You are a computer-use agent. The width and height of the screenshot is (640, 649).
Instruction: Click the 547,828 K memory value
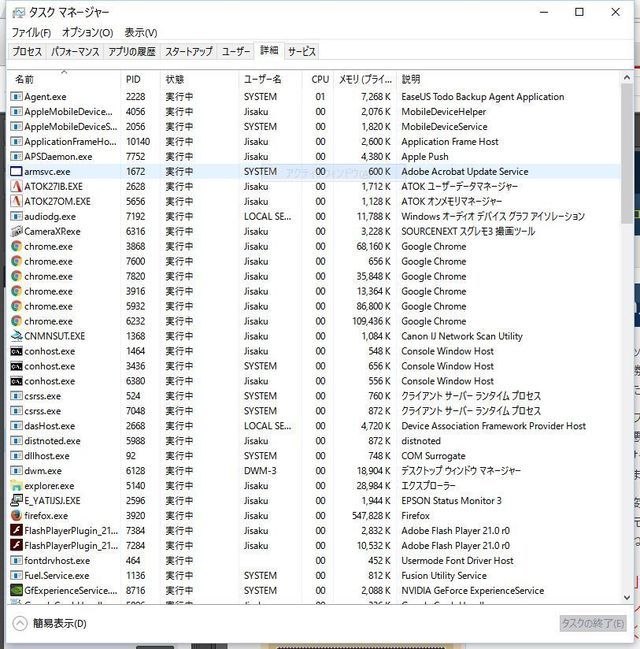(x=371, y=516)
